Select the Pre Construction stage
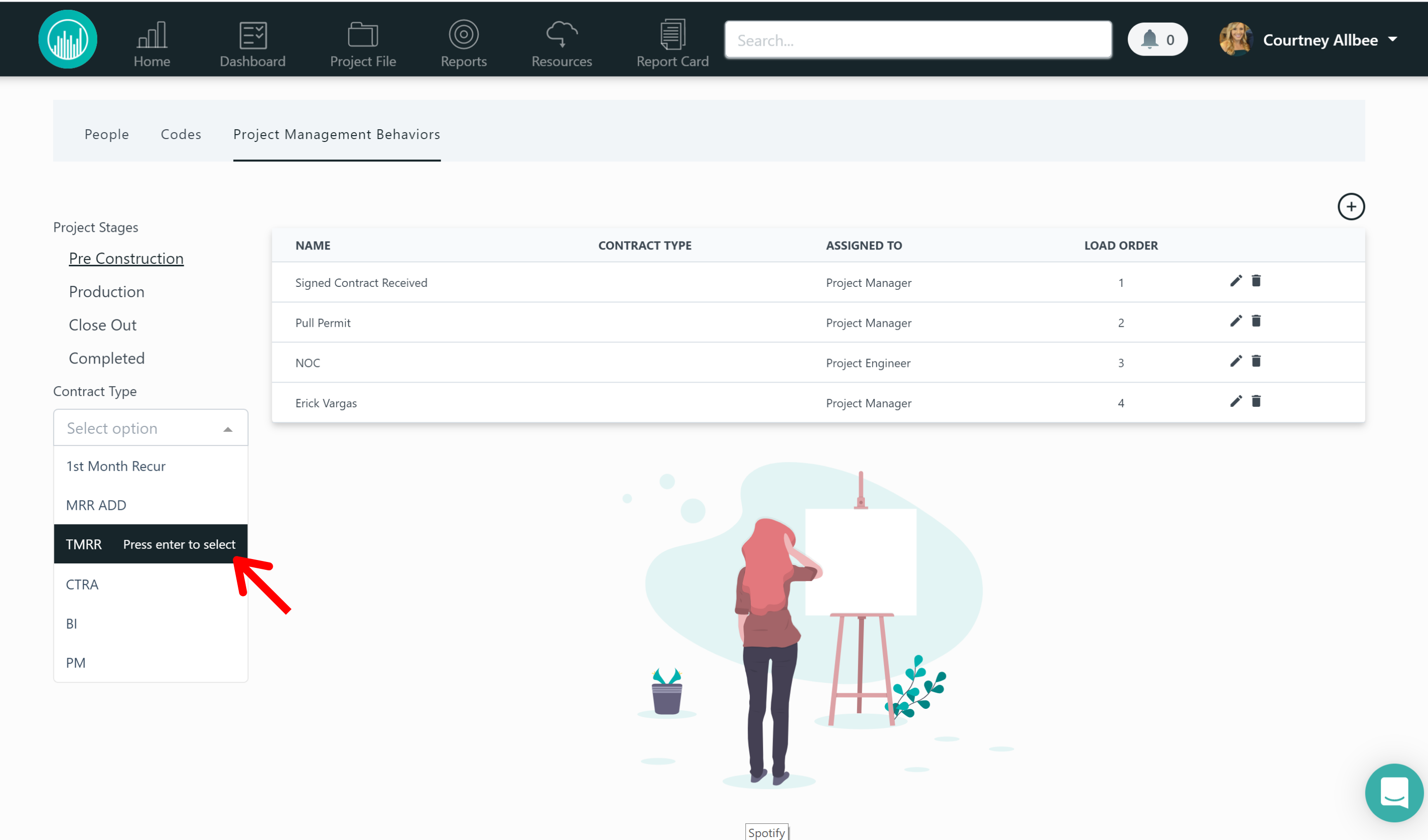 [126, 258]
